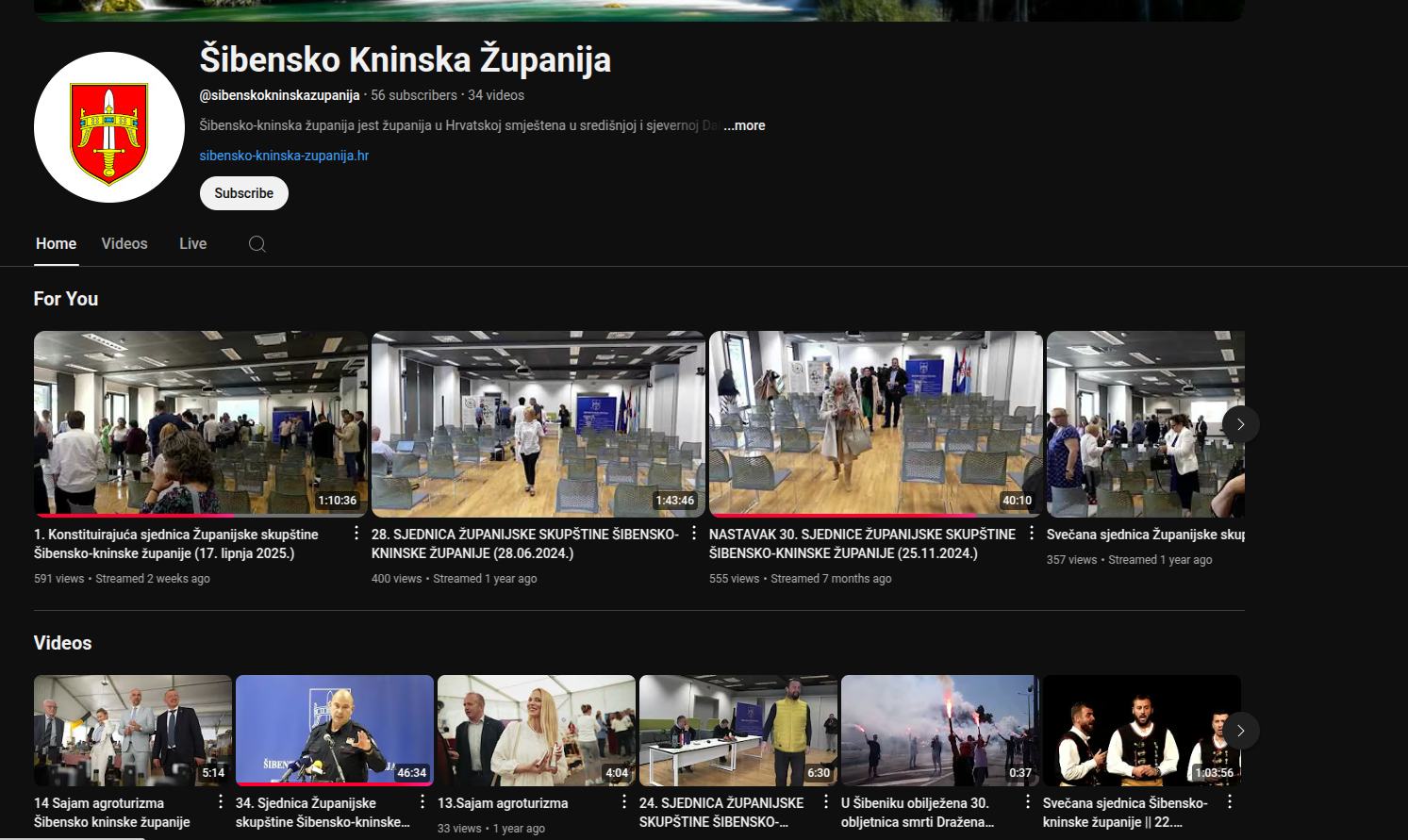This screenshot has height=840, width=1408.
Task: Subscribe to the channel
Action: coord(243,193)
